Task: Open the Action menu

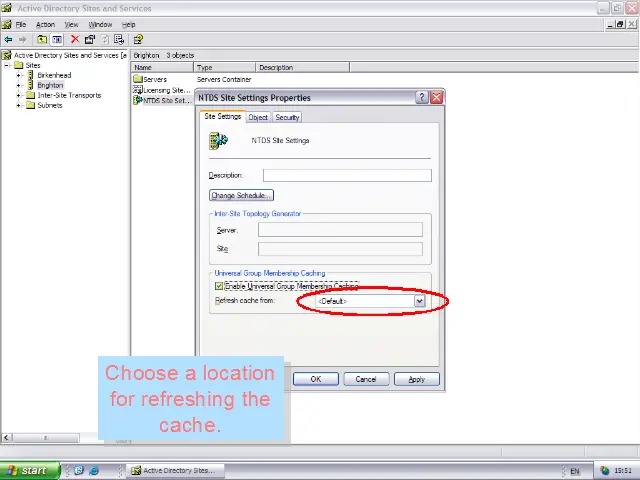Action: 45,24
